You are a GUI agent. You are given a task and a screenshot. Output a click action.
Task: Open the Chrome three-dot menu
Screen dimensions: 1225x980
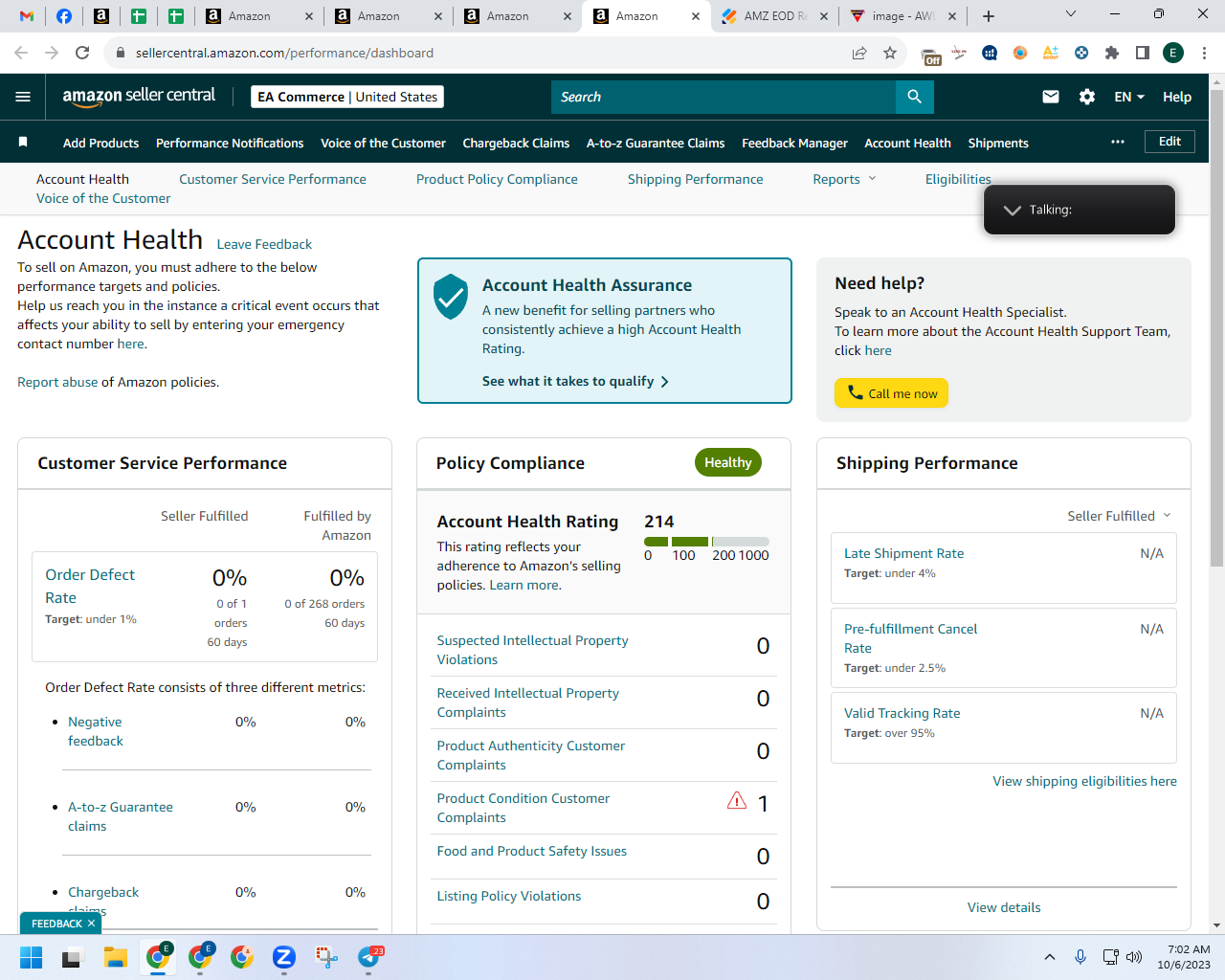(x=1204, y=53)
